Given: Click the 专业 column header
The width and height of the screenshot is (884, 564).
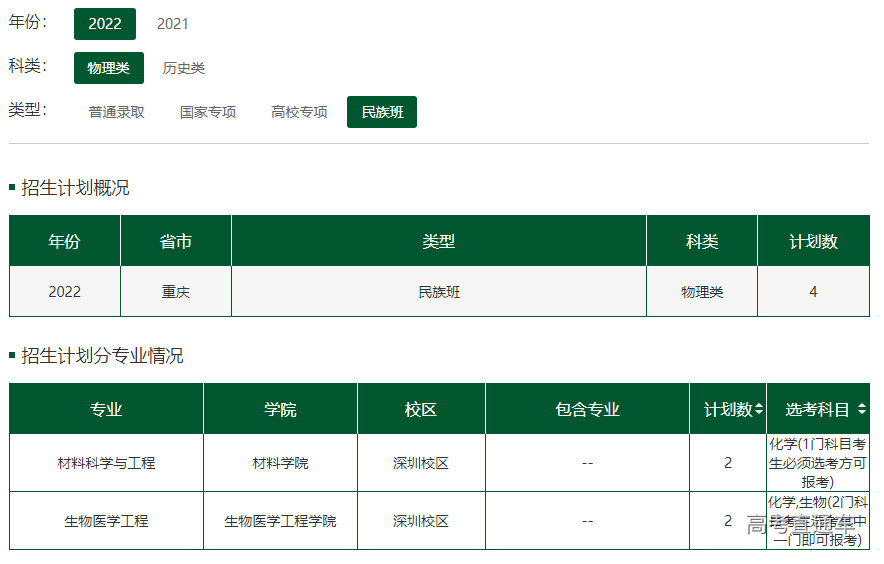Looking at the screenshot, I should 106,409.
